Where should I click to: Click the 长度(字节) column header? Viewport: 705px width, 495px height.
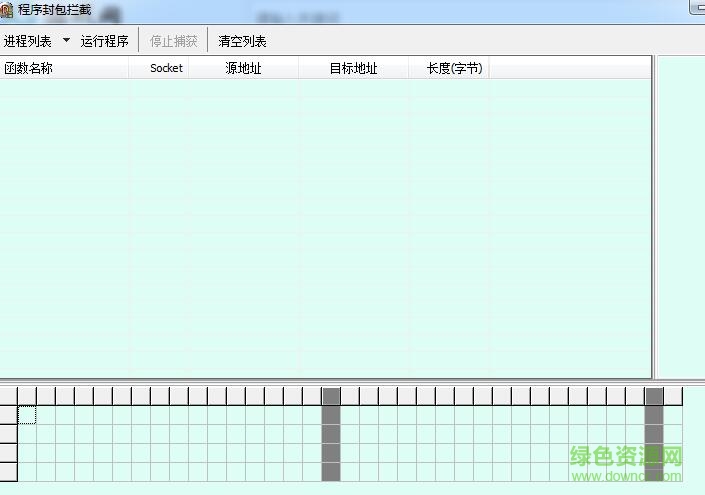tap(449, 68)
